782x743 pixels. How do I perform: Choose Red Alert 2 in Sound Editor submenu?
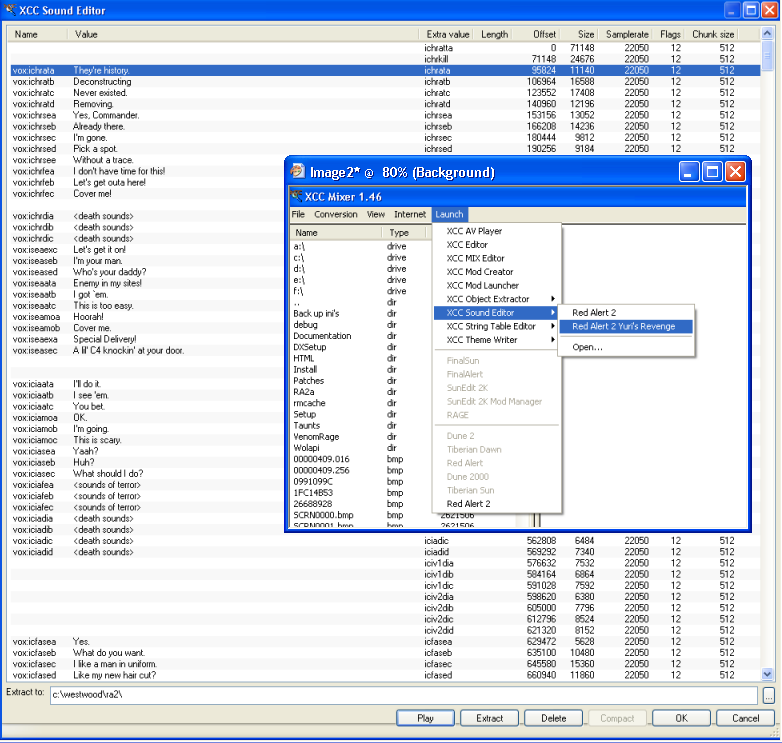click(626, 313)
